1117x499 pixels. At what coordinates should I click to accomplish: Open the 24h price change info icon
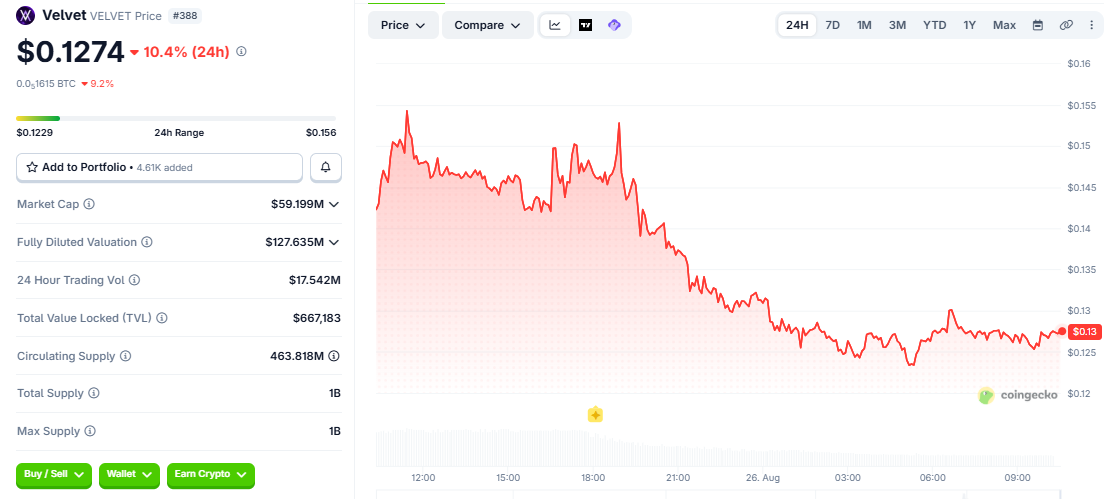(241, 51)
